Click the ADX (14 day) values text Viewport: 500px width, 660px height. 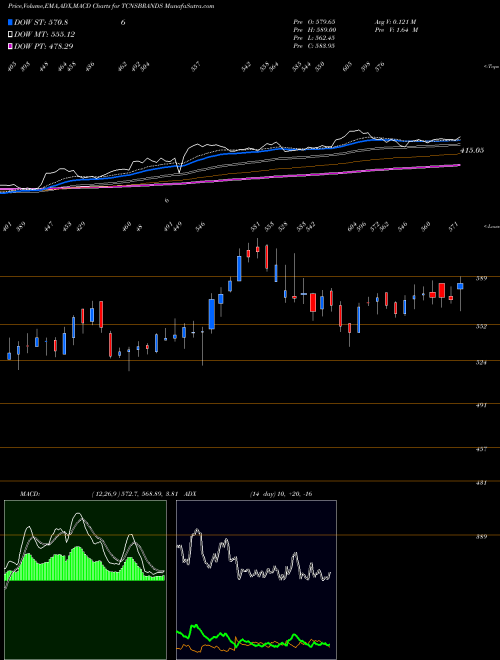point(281,494)
